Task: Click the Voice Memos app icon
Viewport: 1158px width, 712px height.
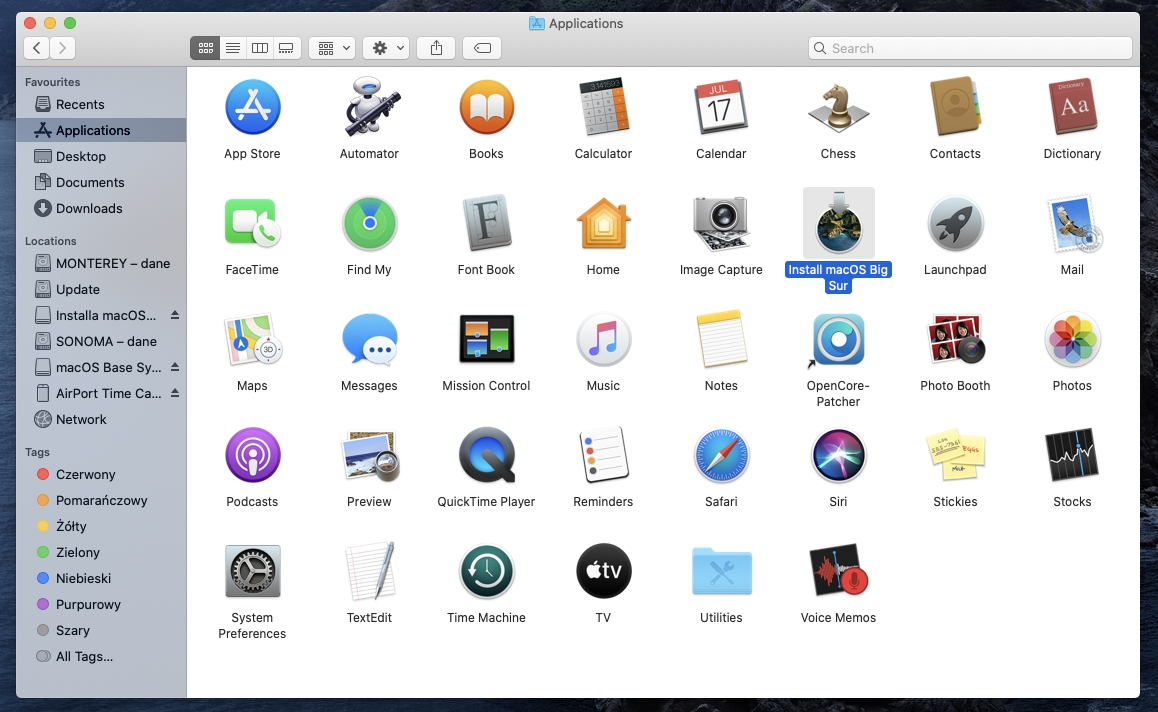Action: (838, 572)
